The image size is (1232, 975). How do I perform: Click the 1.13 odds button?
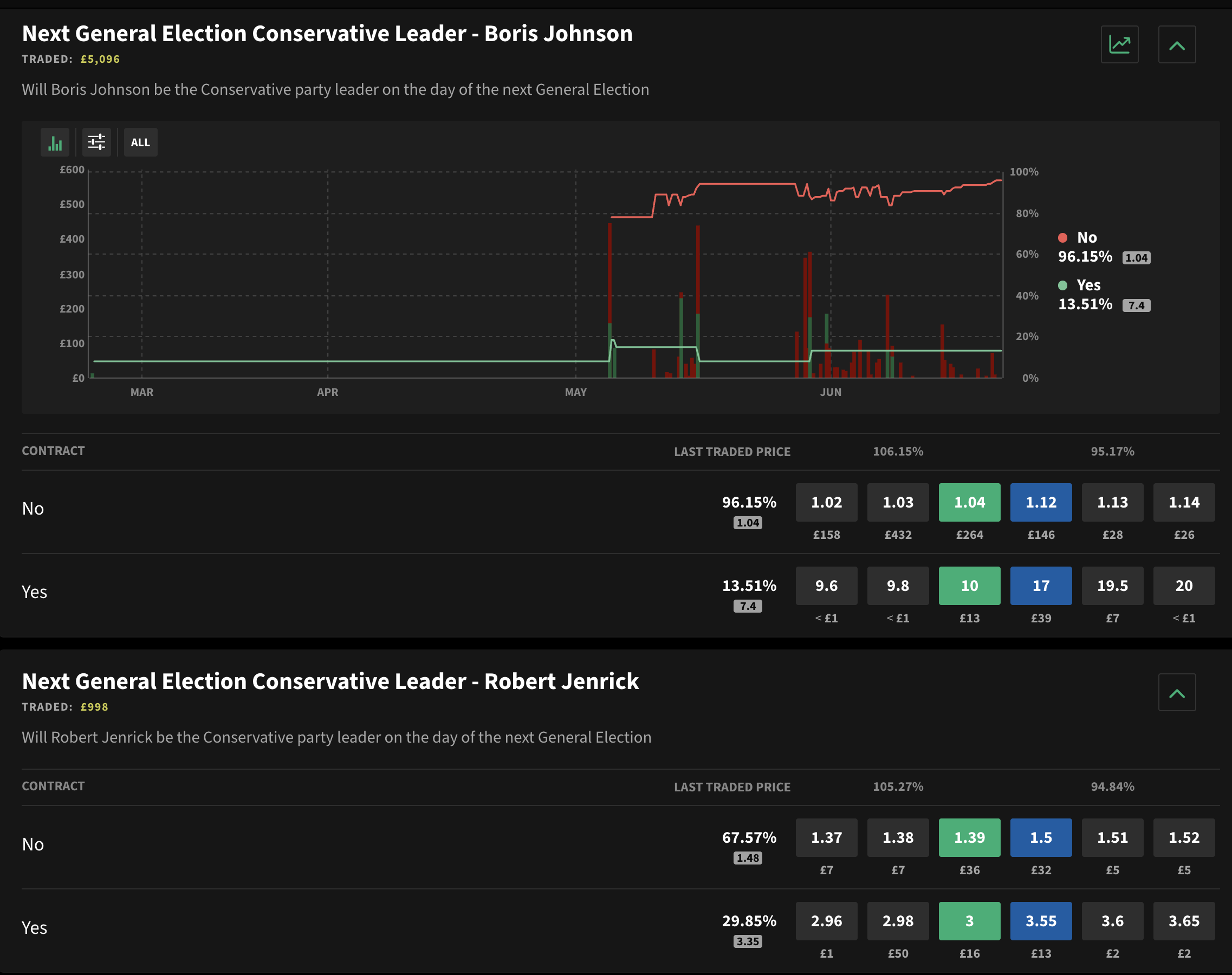1113,502
